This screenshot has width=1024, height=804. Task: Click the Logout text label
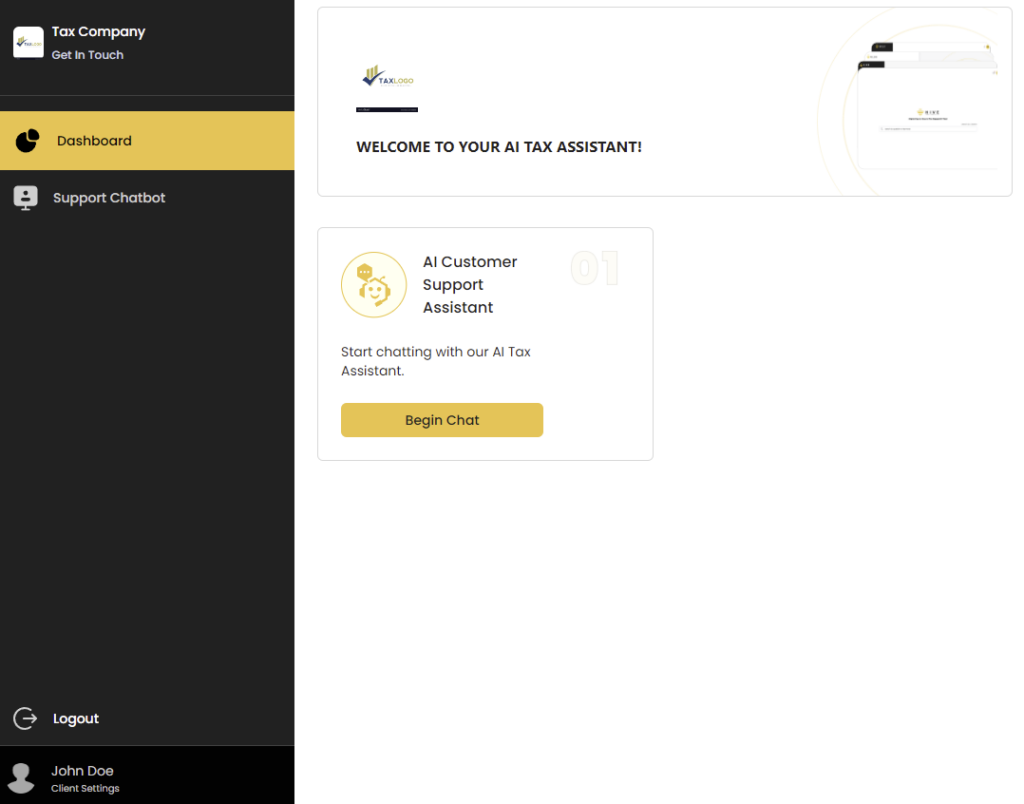coord(76,719)
